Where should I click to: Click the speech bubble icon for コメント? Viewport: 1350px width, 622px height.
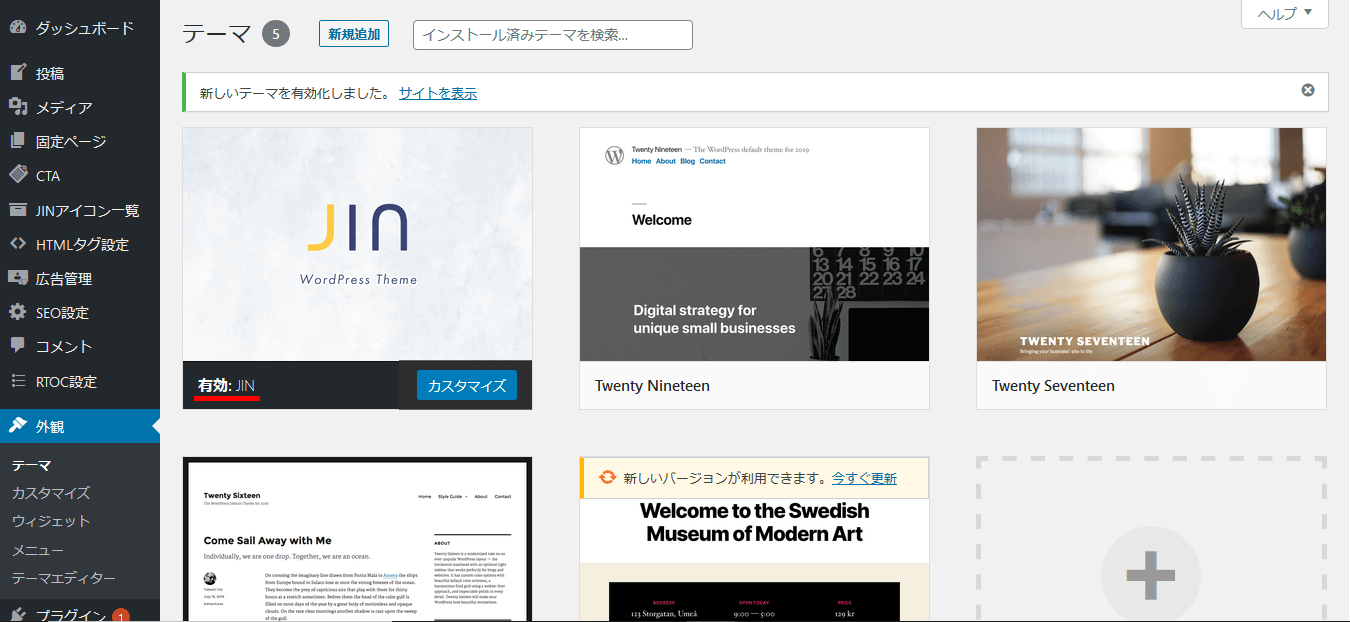(18, 346)
